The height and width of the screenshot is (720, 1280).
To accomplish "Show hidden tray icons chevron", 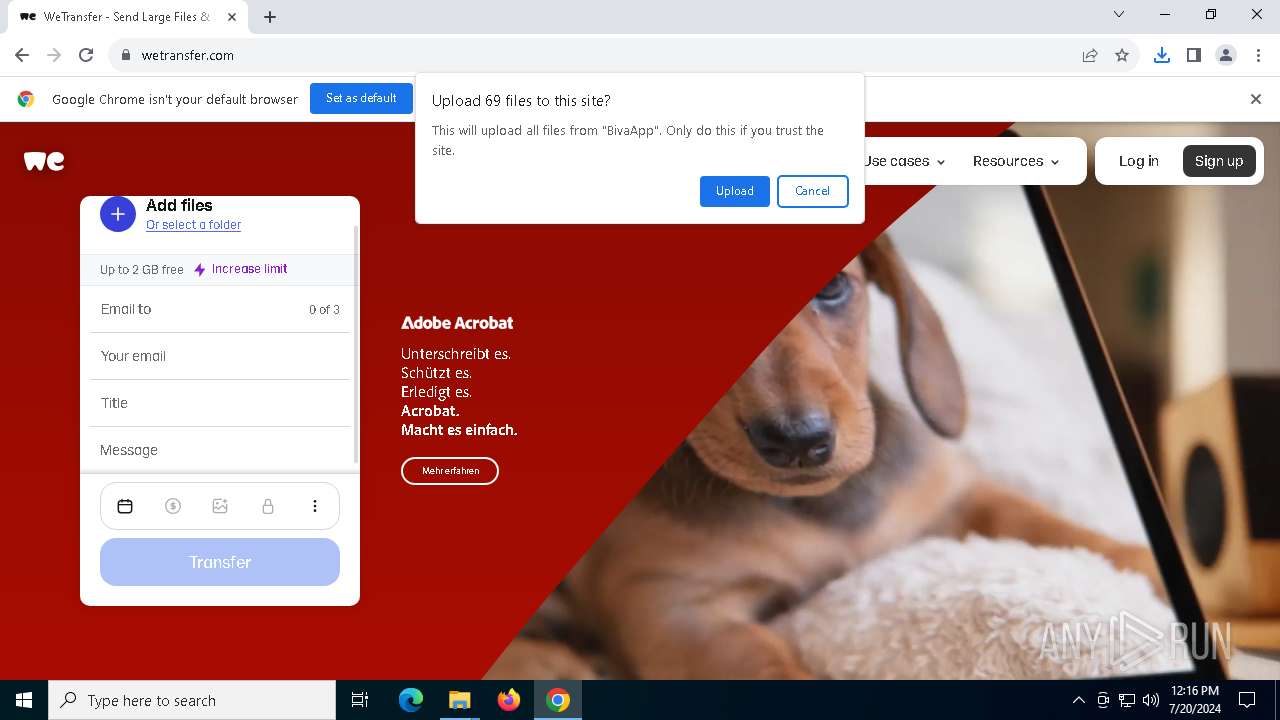I will (1078, 700).
